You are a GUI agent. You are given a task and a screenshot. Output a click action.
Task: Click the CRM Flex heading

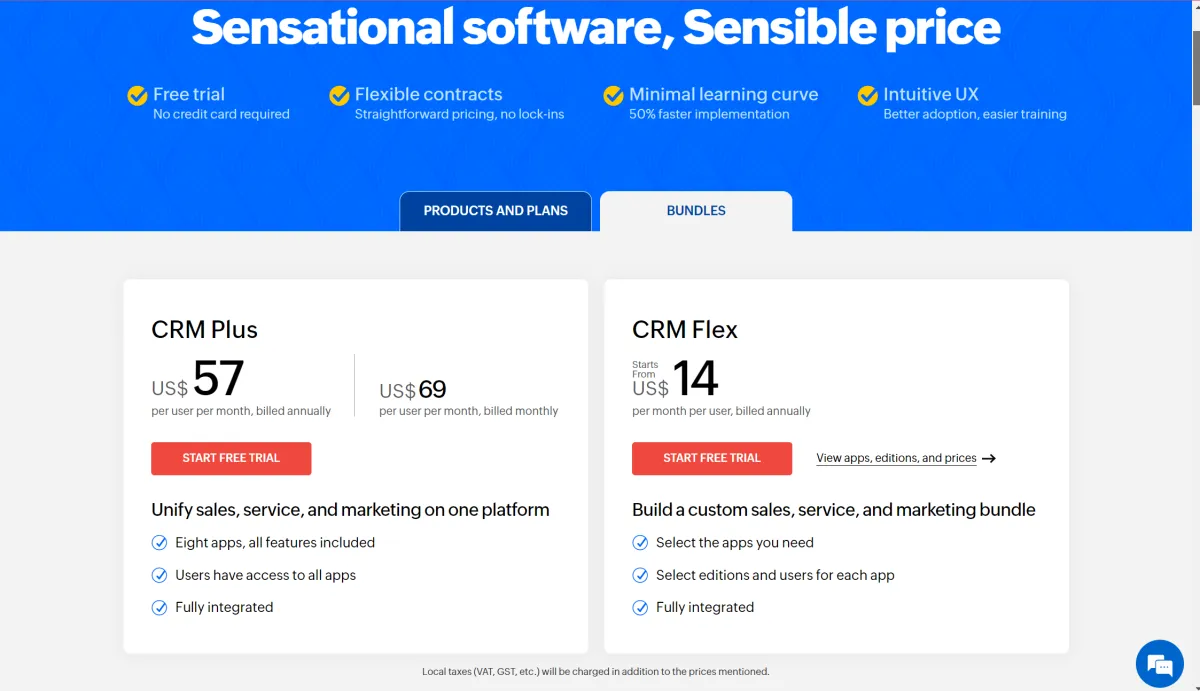[x=685, y=330]
